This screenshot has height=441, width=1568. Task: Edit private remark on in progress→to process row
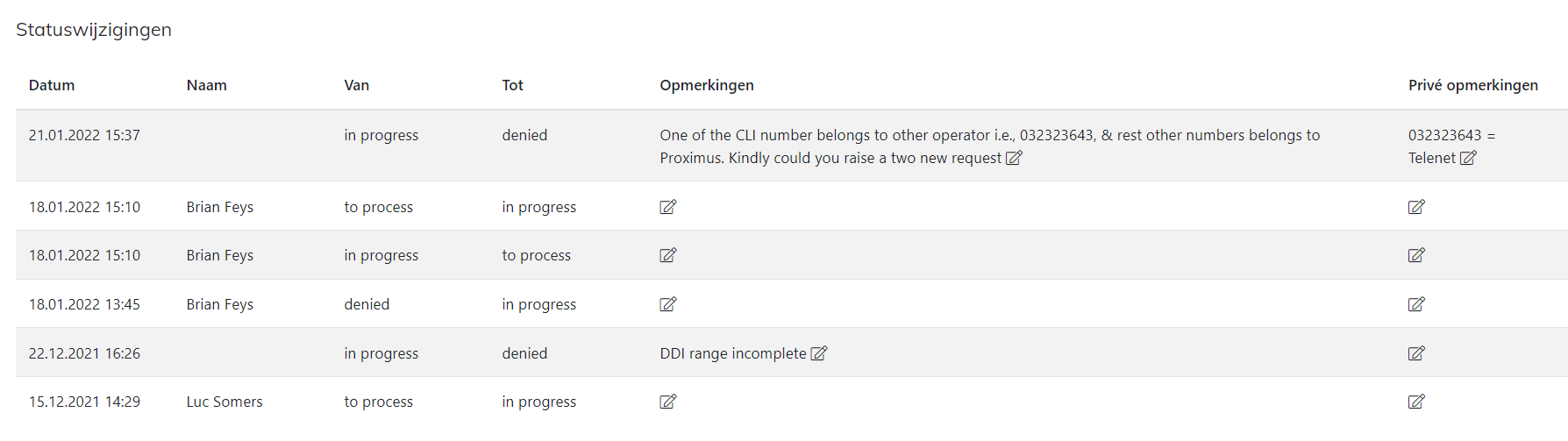pos(1416,255)
